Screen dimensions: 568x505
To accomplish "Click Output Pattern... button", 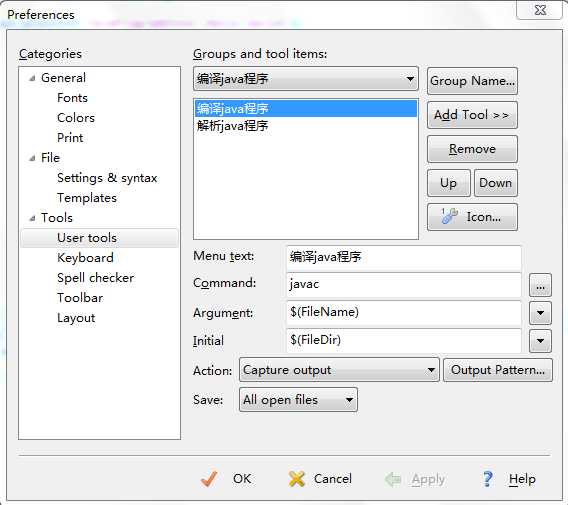I will click(x=498, y=370).
